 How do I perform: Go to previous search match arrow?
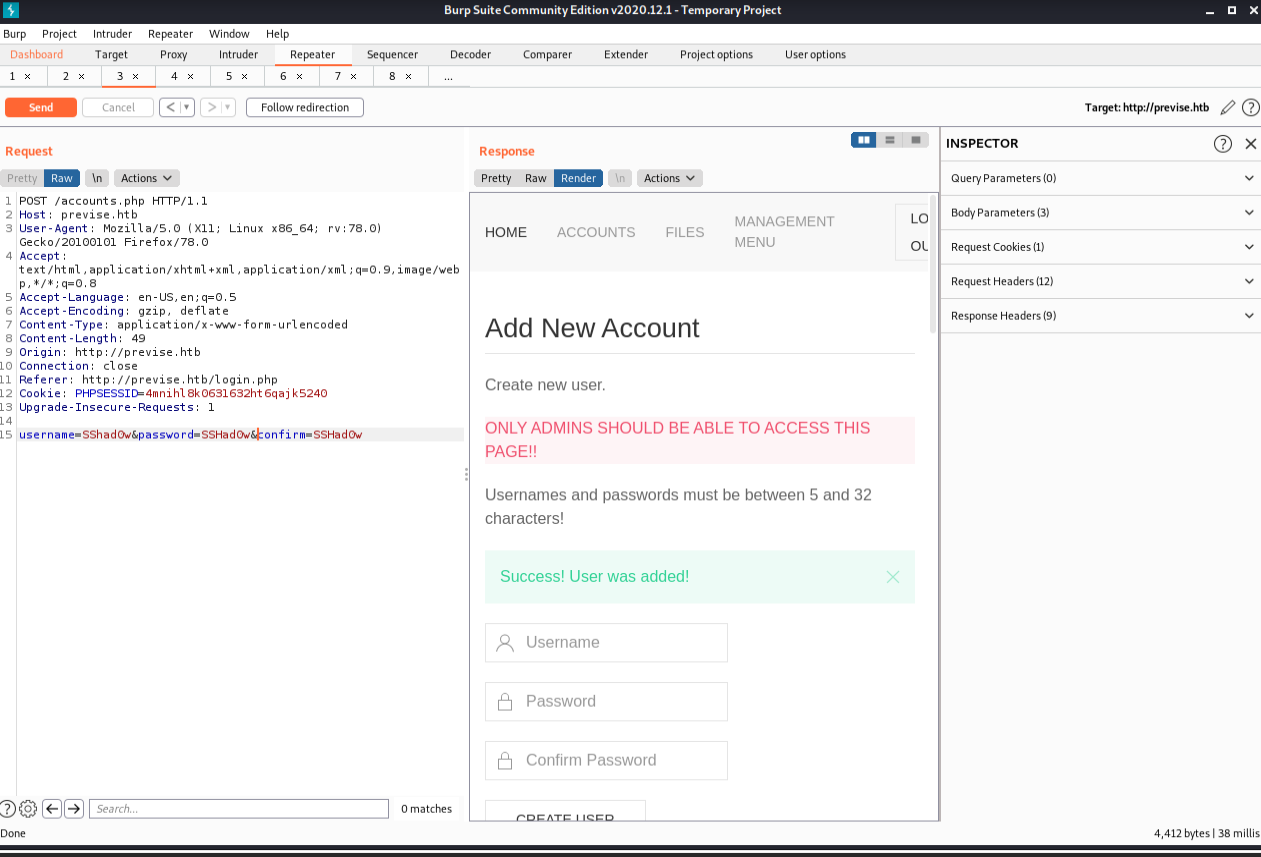click(52, 809)
